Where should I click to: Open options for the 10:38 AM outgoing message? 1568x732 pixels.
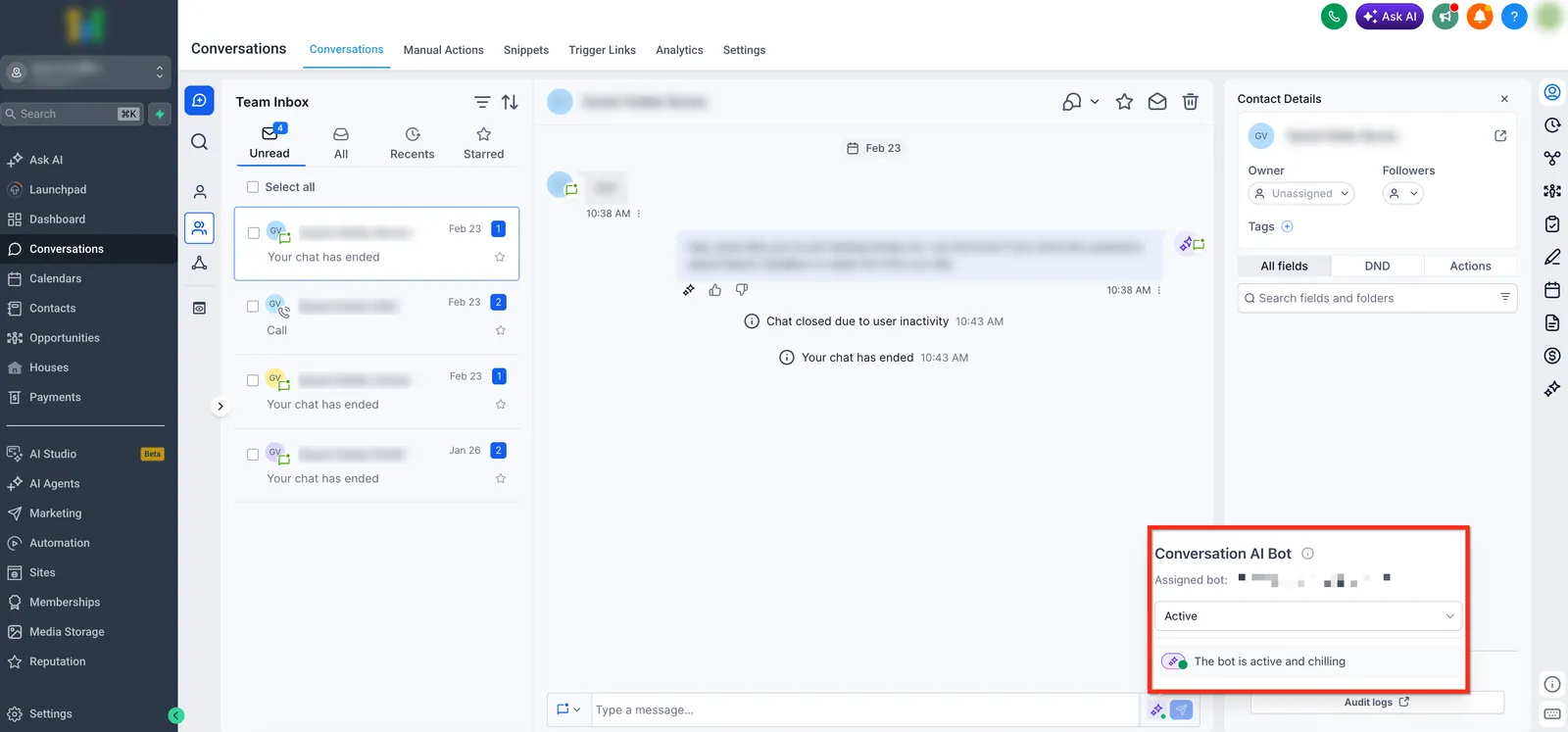point(1159,290)
